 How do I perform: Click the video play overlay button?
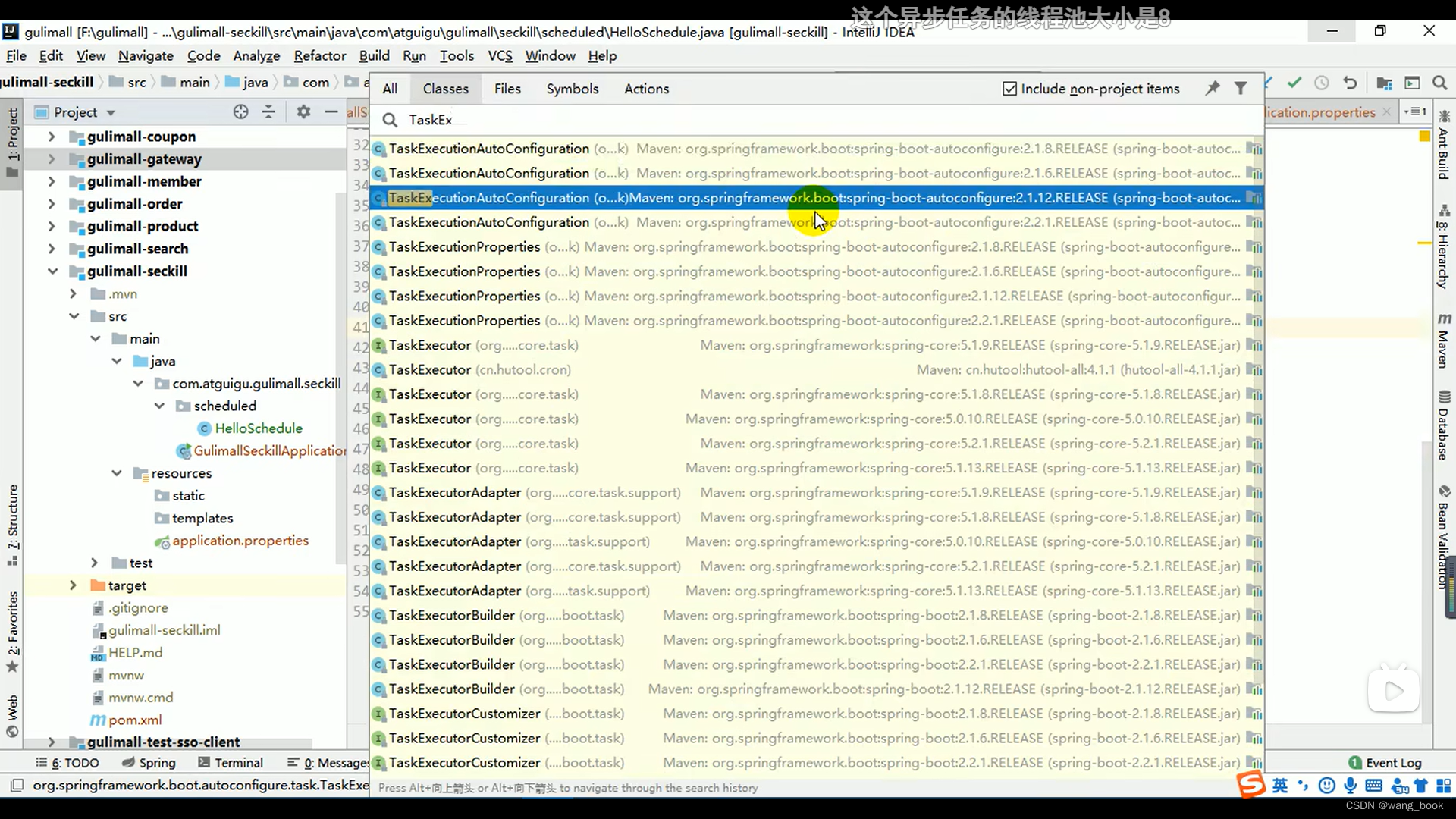pos(1393,690)
